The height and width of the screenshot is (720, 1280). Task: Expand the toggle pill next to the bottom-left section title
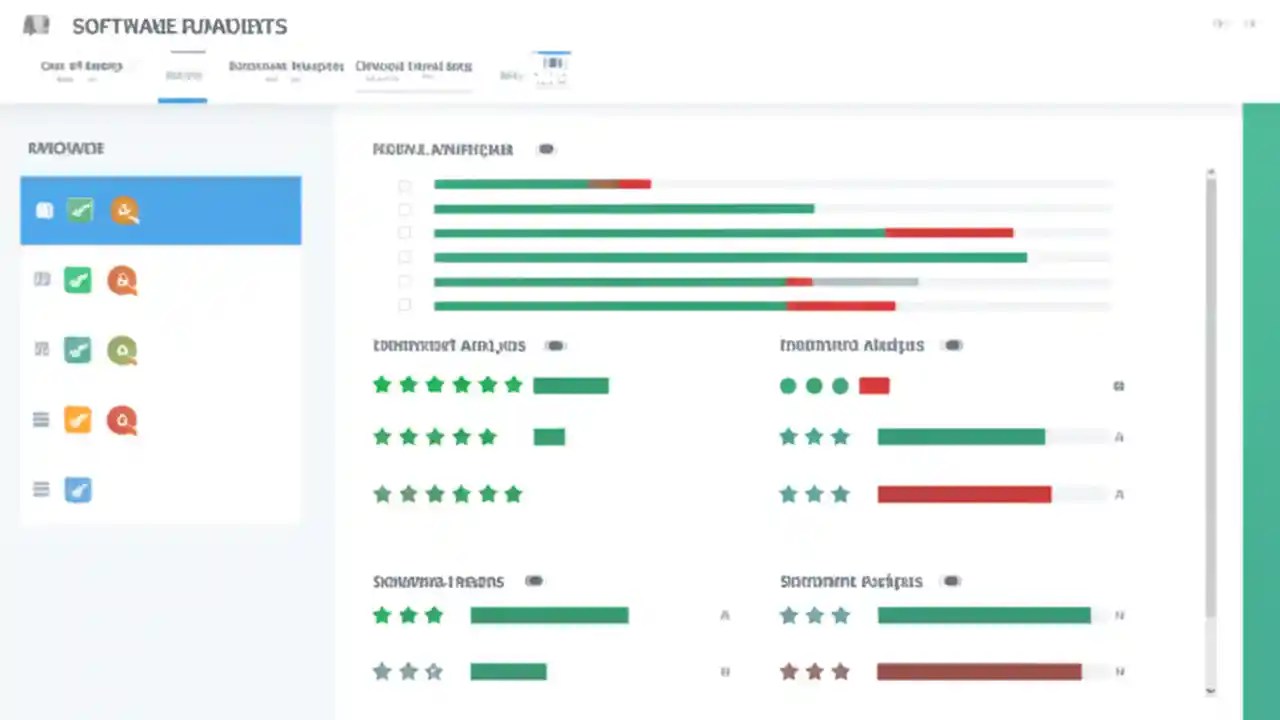tap(533, 580)
